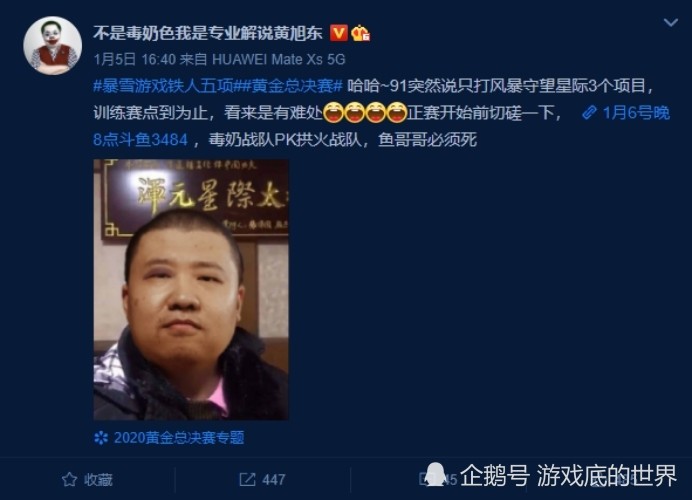The image size is (692, 500).
Task: Click the crown membership badge icon
Action: 361,33
